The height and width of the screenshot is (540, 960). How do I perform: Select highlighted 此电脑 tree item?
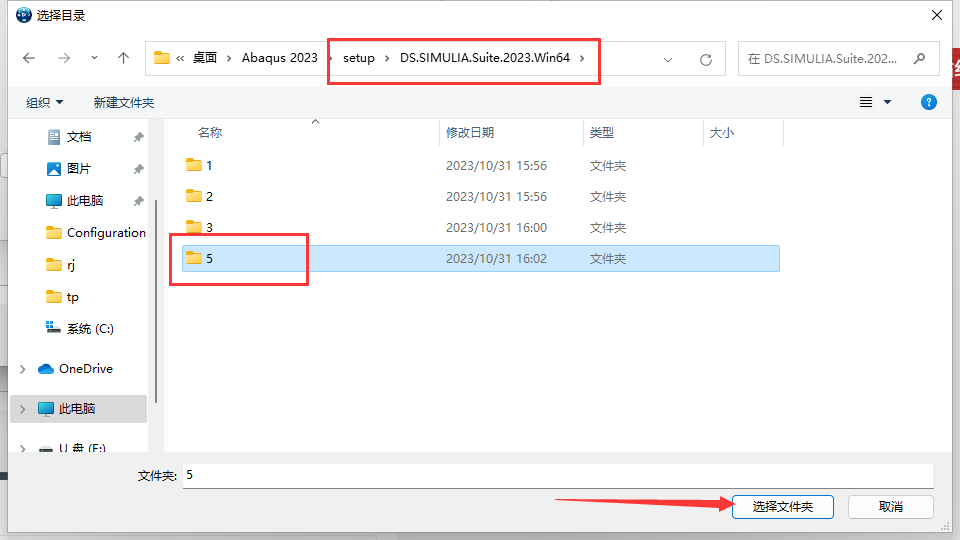pyautogui.click(x=77, y=408)
